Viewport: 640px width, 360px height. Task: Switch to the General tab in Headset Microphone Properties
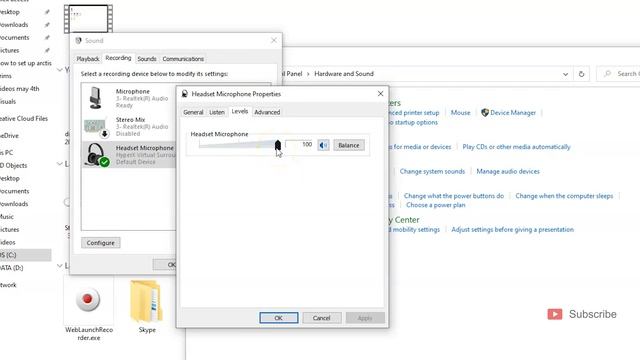193,112
